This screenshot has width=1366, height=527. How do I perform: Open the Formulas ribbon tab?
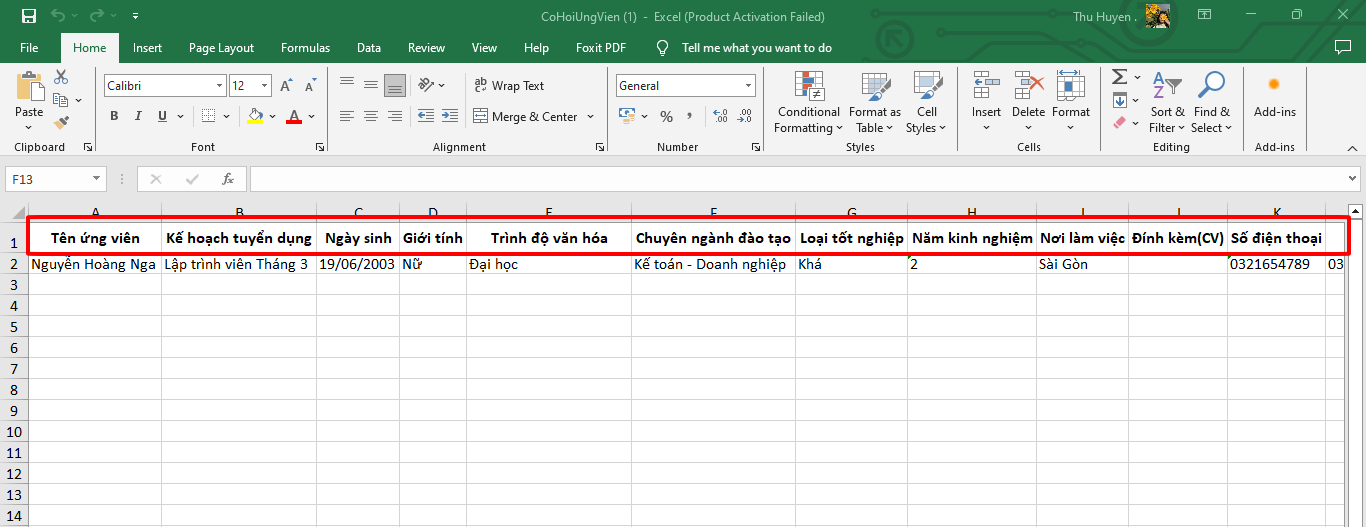tap(305, 48)
